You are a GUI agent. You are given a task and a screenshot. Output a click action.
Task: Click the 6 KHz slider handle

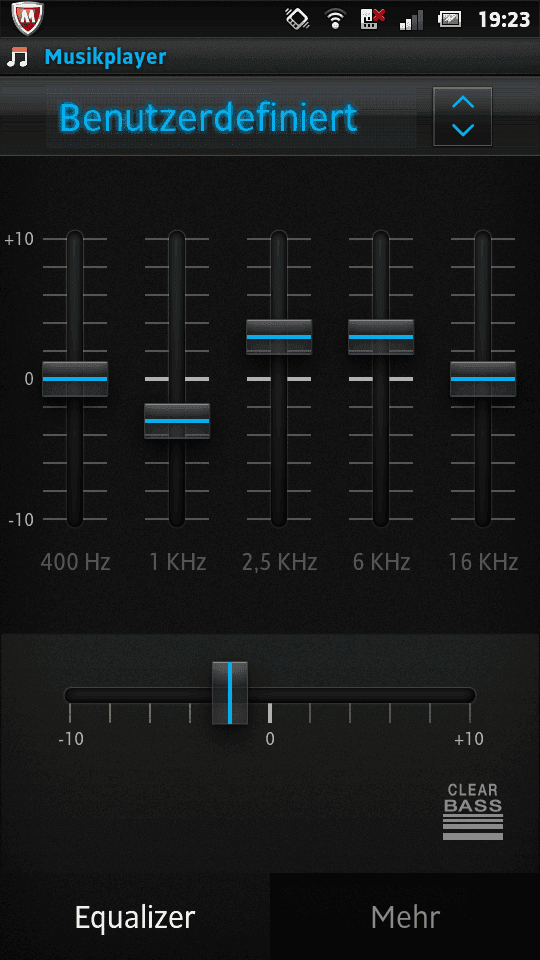pyautogui.click(x=381, y=337)
